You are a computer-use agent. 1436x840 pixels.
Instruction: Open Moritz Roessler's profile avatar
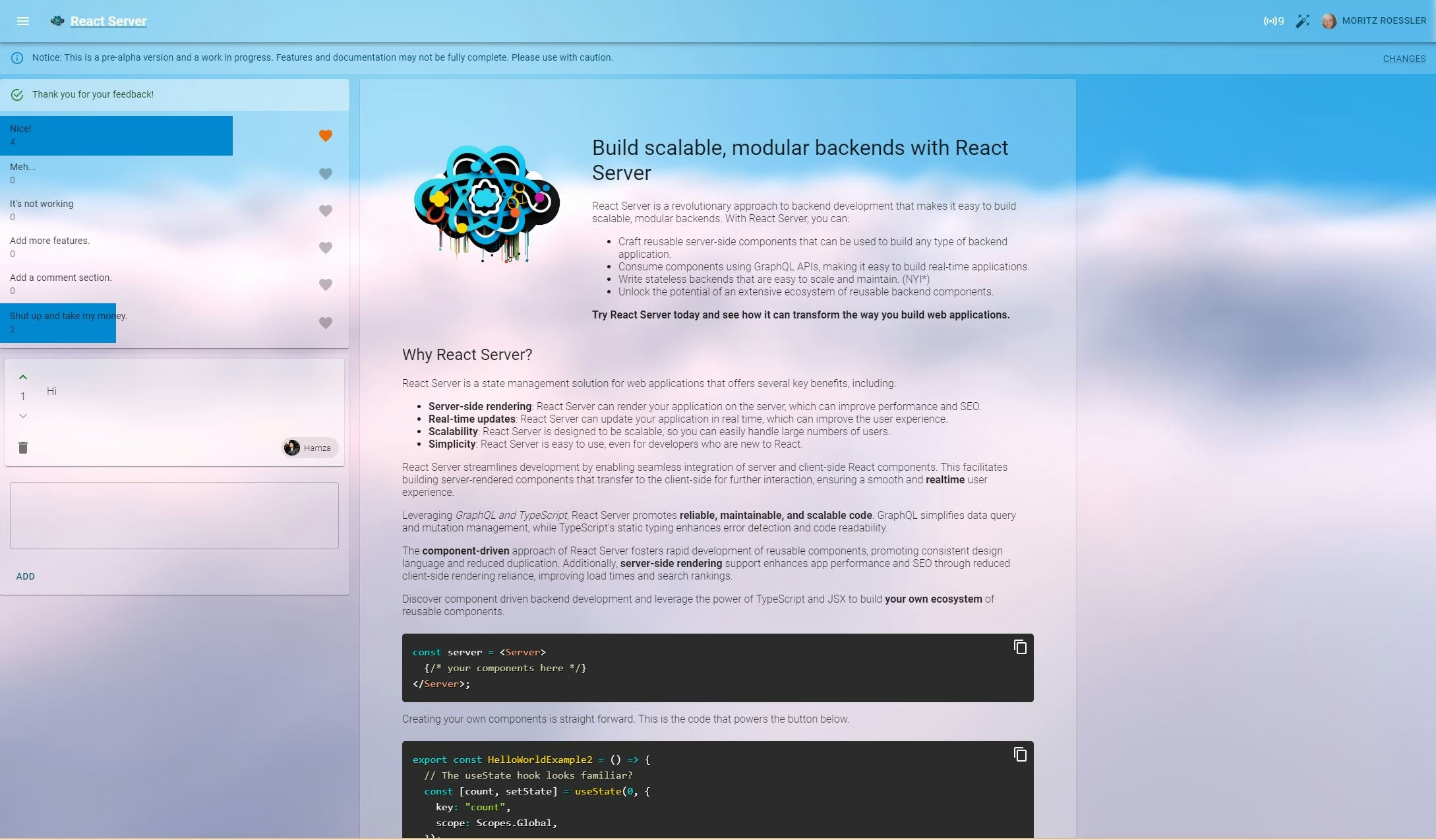point(1329,21)
